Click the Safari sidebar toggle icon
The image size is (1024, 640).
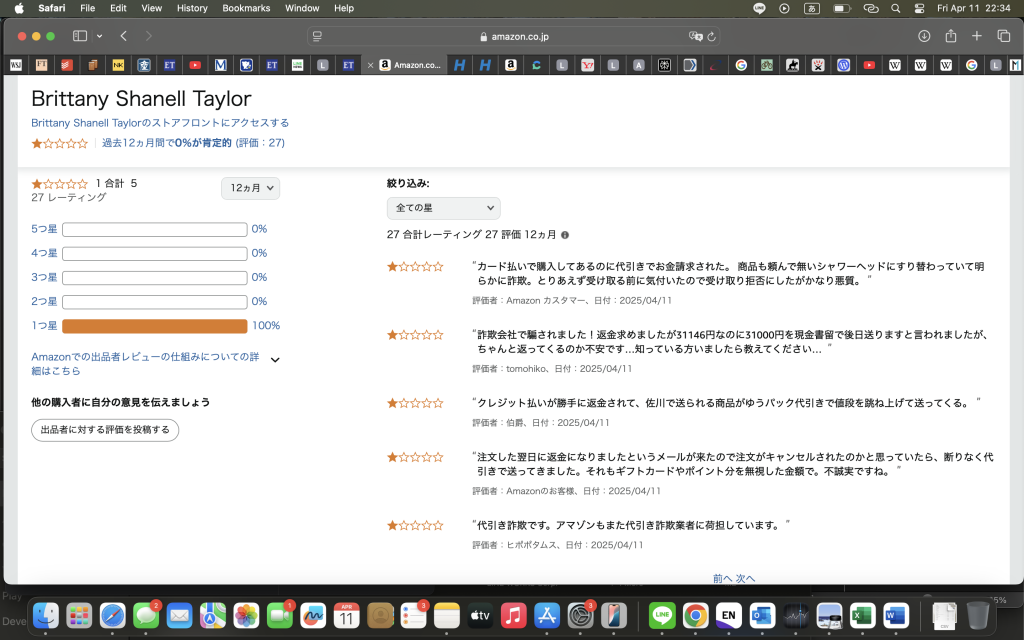point(80,36)
